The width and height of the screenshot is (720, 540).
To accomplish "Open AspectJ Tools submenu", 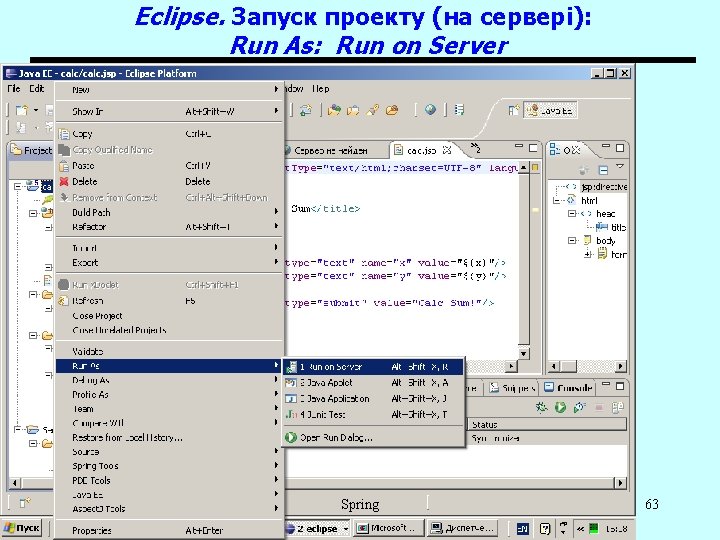I will (x=169, y=509).
